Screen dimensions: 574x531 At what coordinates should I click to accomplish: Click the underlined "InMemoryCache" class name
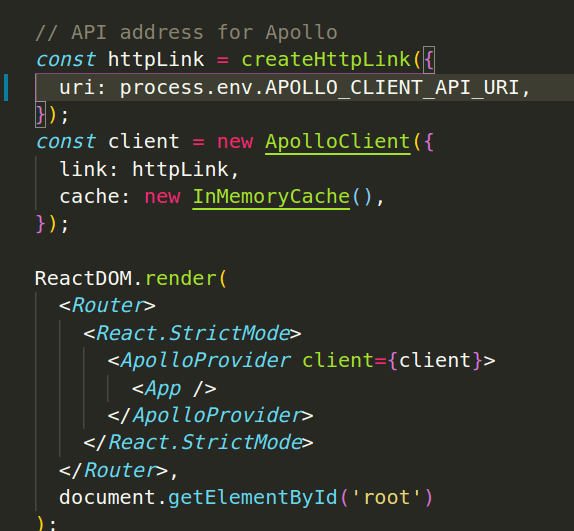(271, 197)
